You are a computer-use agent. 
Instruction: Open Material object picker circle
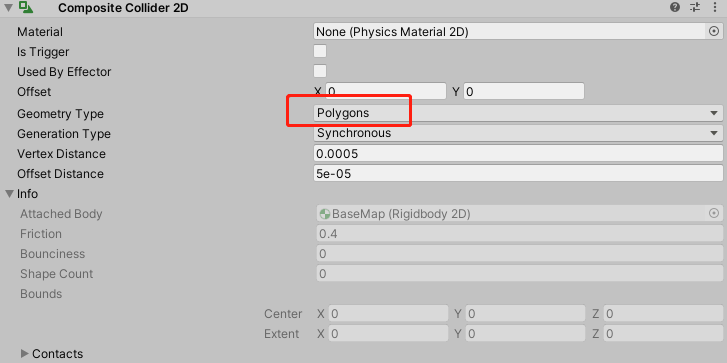tap(714, 31)
